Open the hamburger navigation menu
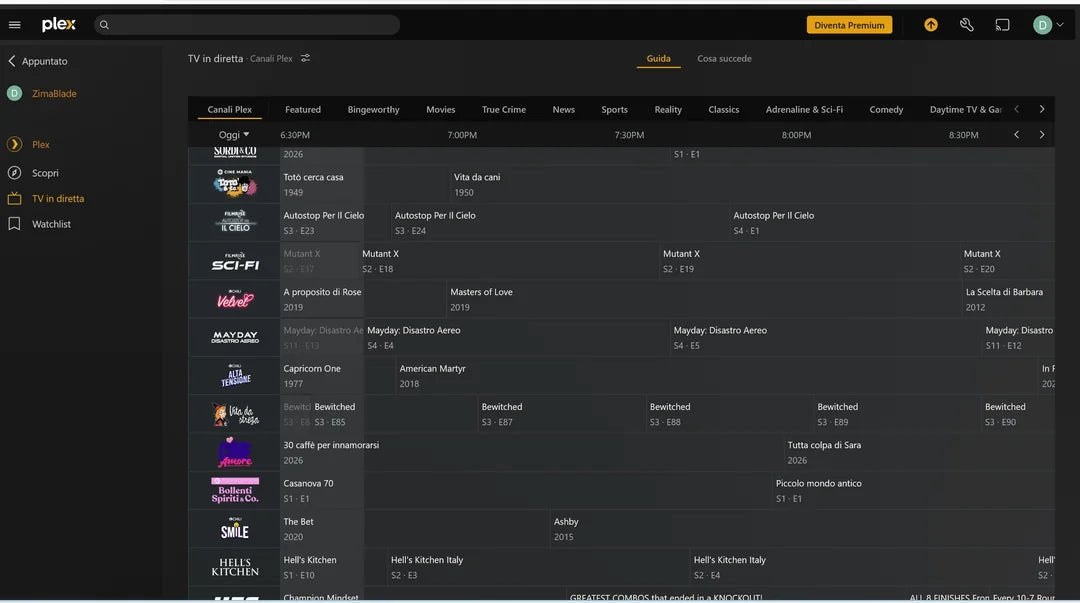 (14, 25)
